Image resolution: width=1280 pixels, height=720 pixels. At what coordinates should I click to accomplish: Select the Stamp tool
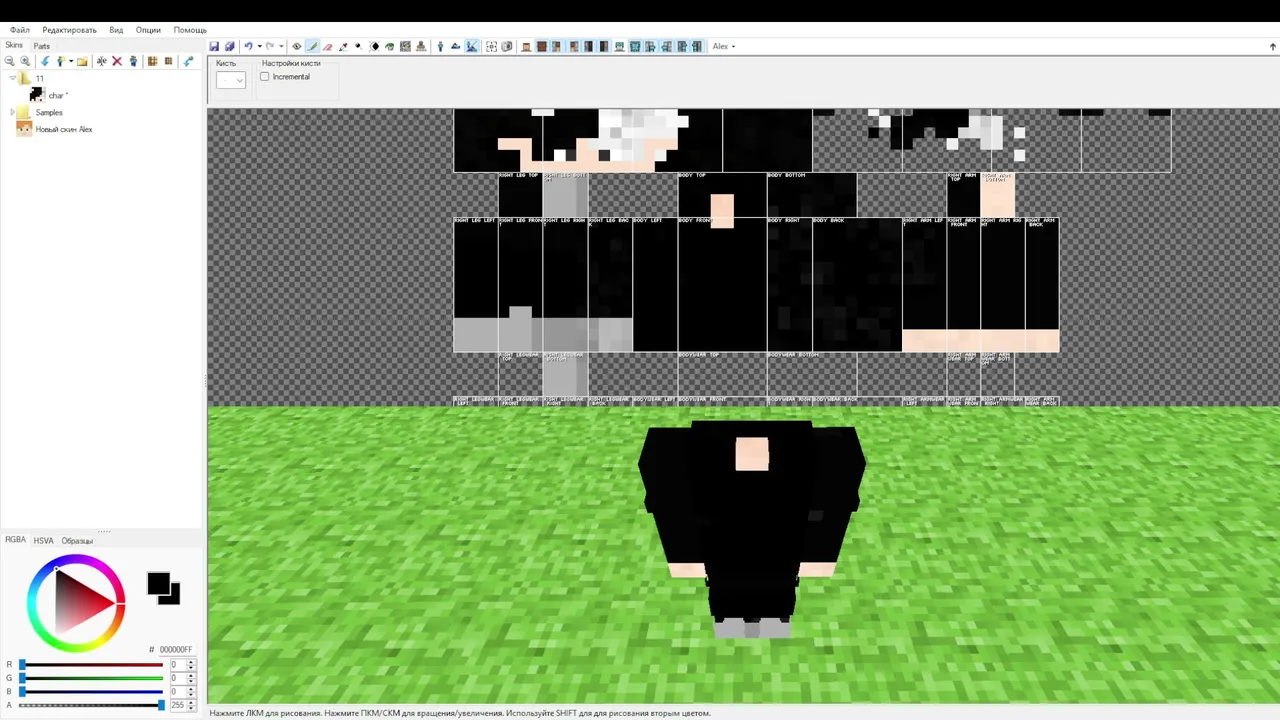(420, 46)
